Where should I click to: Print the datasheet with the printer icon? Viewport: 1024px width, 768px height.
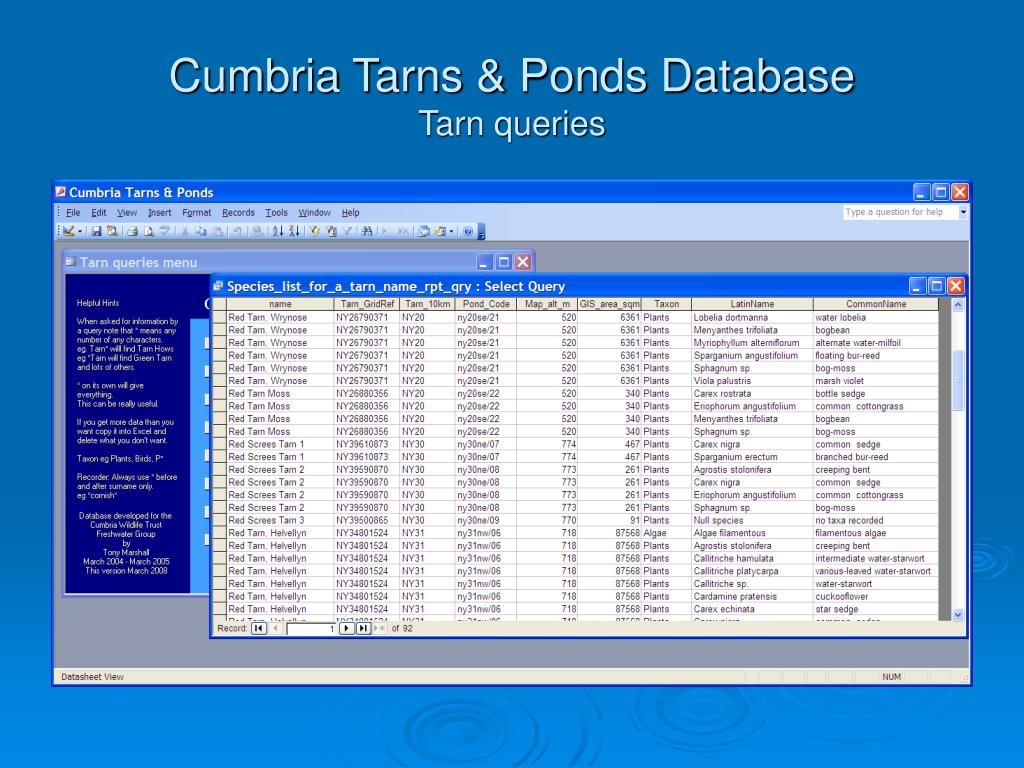133,231
